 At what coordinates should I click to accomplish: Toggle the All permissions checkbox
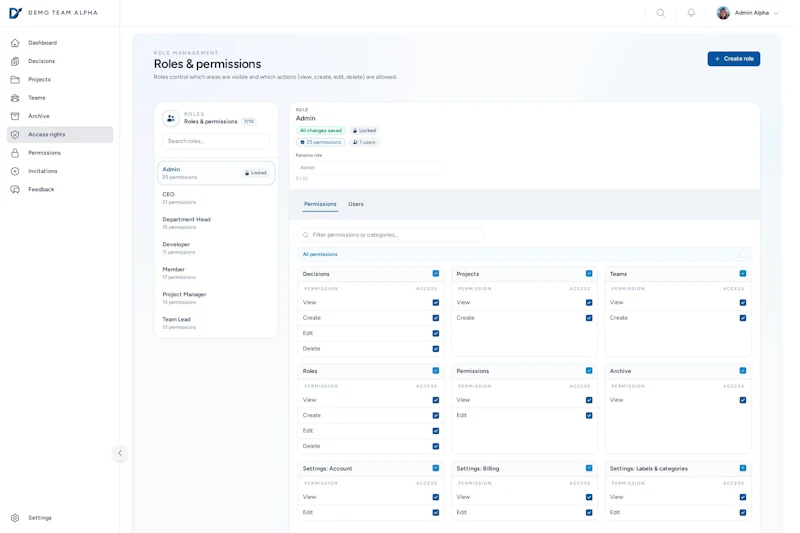(x=742, y=254)
